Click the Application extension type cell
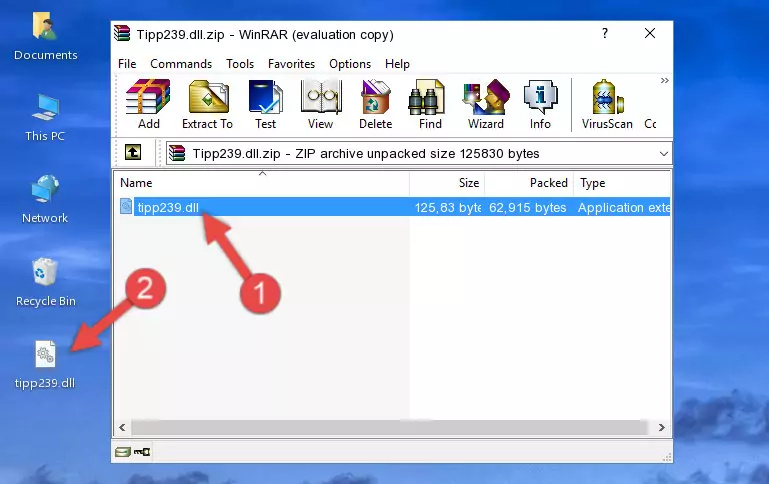Screen dimensions: 769x484 [x=624, y=207]
